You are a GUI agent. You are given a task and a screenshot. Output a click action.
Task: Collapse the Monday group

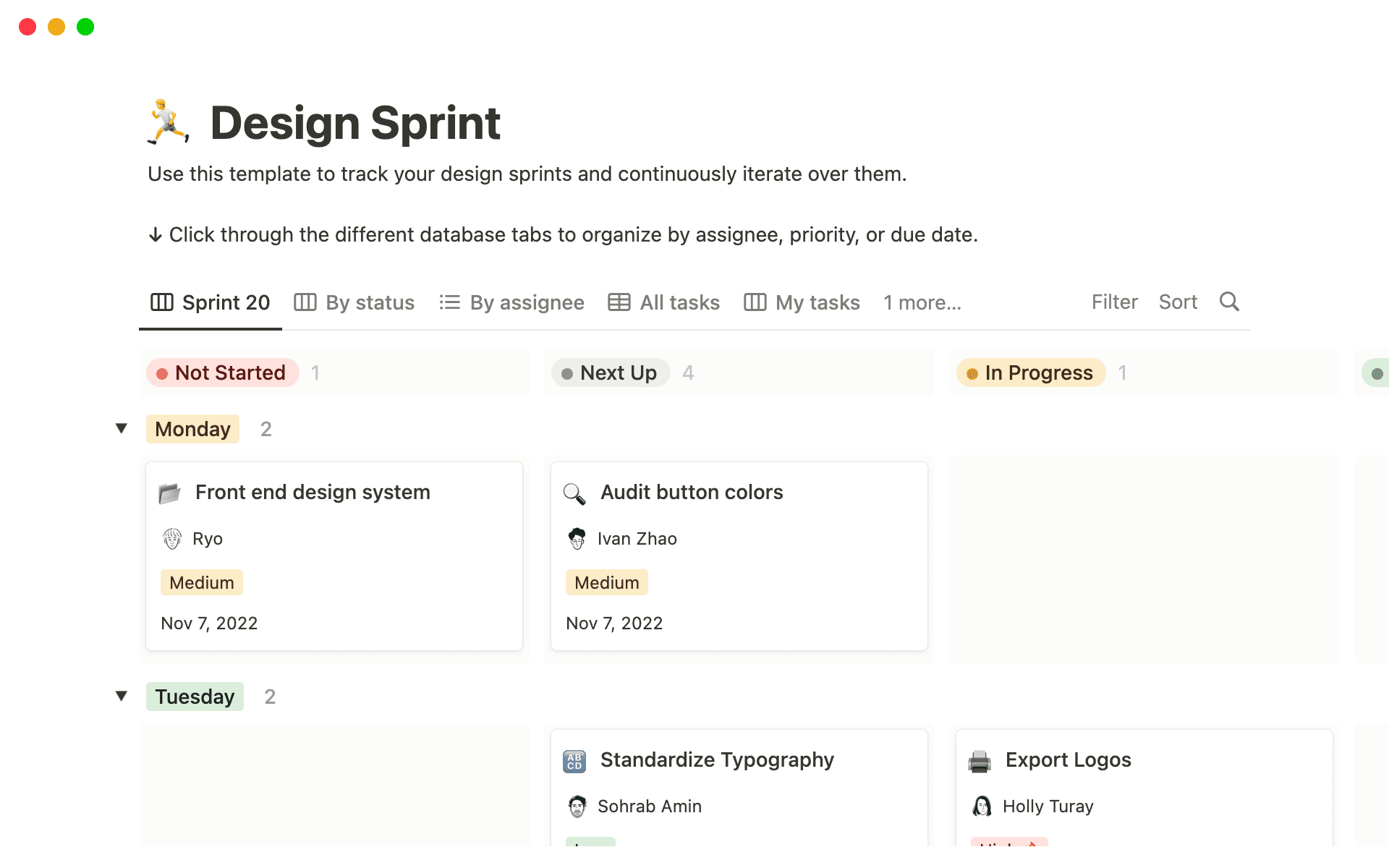click(x=121, y=428)
